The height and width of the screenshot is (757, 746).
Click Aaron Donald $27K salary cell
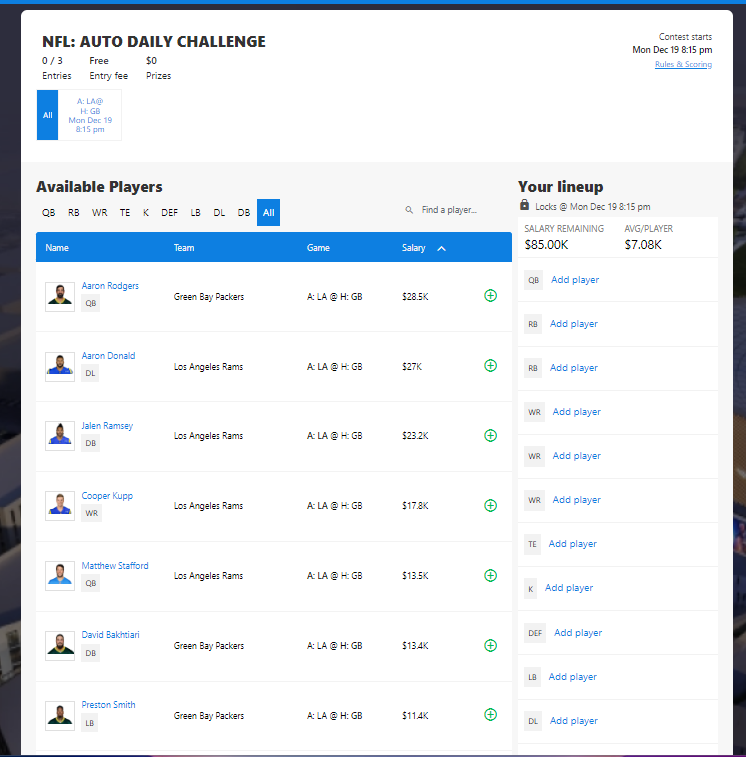(412, 367)
